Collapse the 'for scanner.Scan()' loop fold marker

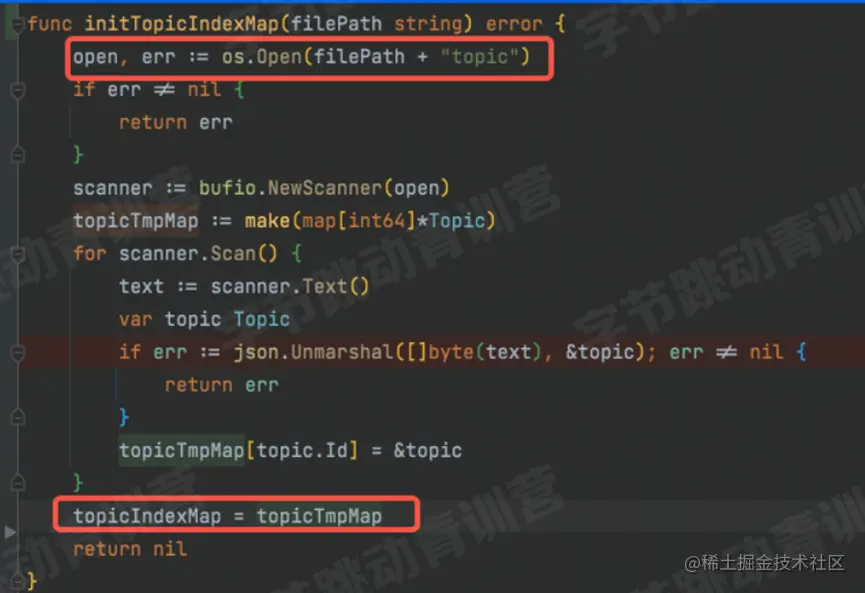pyautogui.click(x=18, y=254)
